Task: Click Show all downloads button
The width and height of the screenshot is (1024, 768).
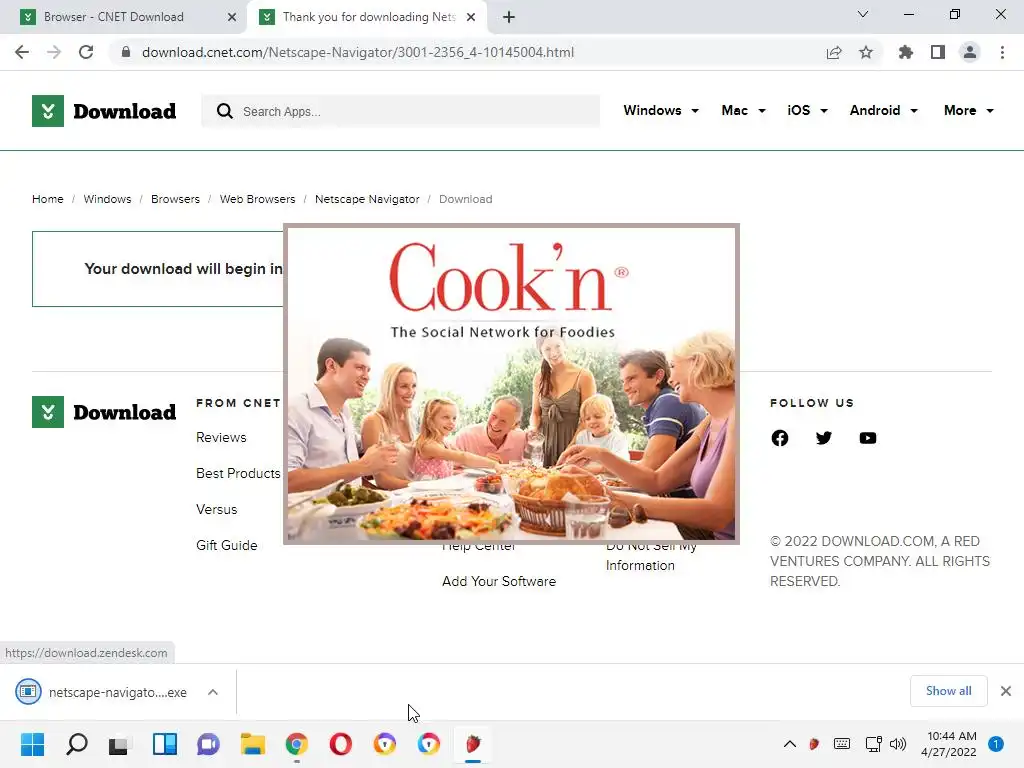Action: 948,691
